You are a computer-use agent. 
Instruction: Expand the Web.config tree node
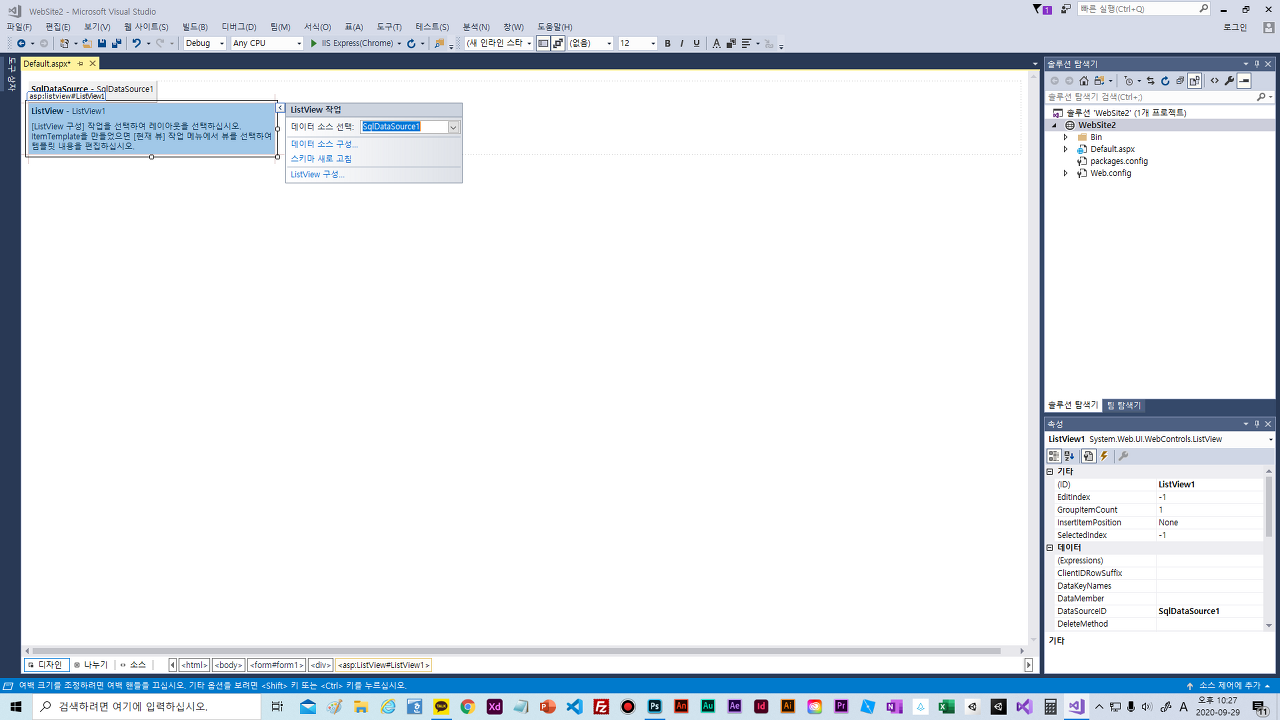point(1066,173)
